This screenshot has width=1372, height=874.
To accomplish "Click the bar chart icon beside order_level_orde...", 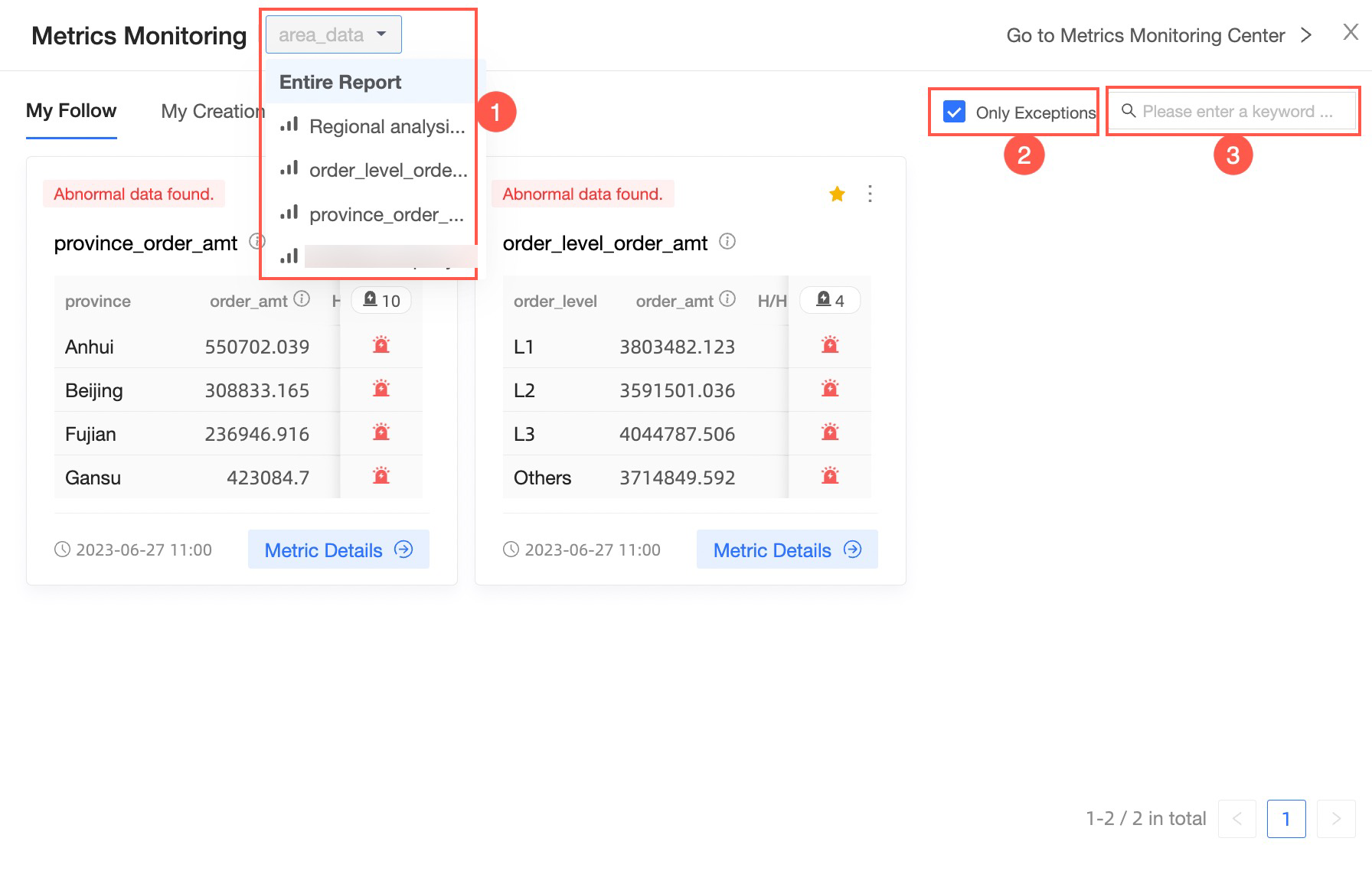I will (289, 168).
